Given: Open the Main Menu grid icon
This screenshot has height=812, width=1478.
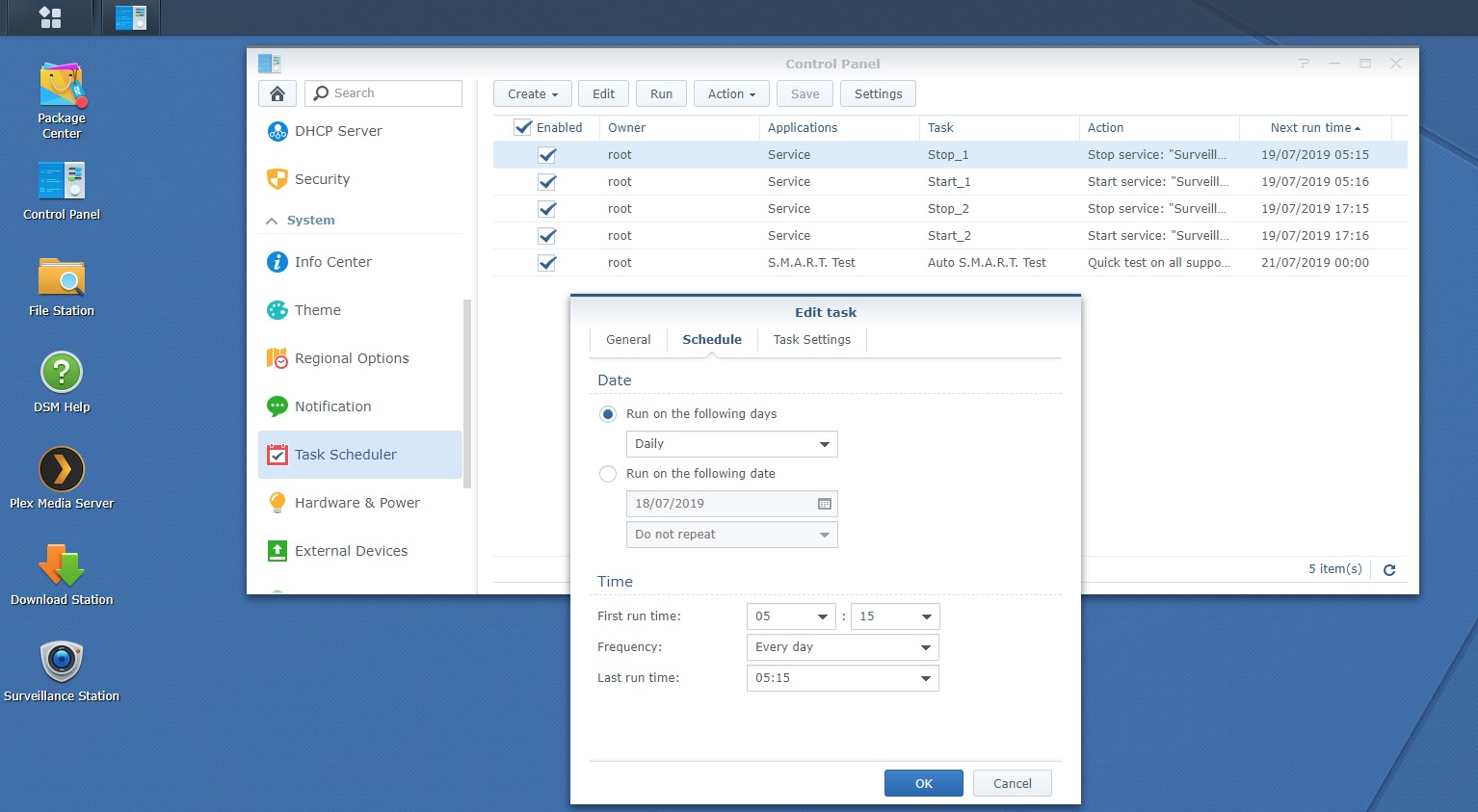Looking at the screenshot, I should [x=50, y=17].
